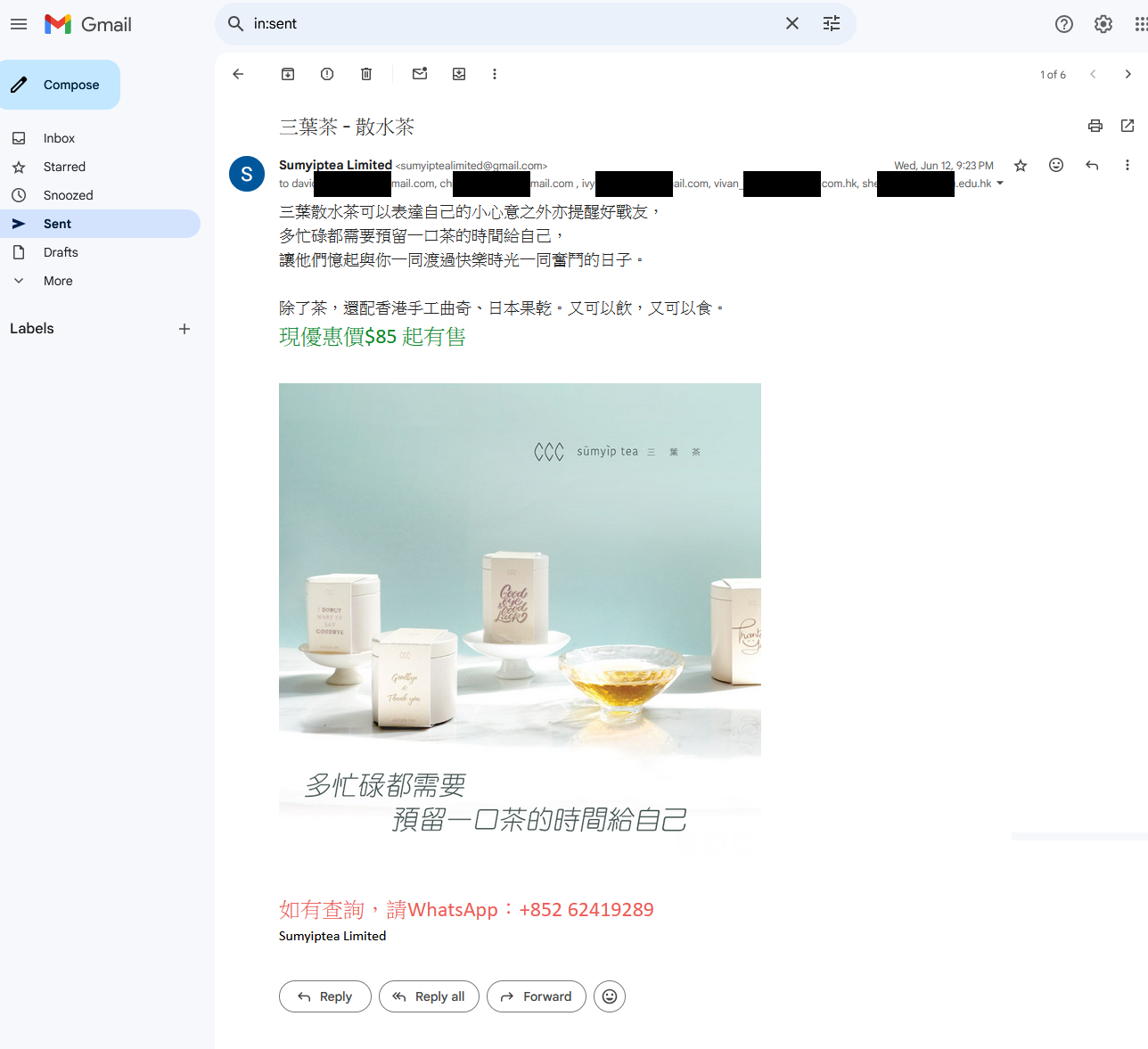Screen dimensions: 1148x1049
Task: Expand recipient details arrow
Action: click(1000, 184)
